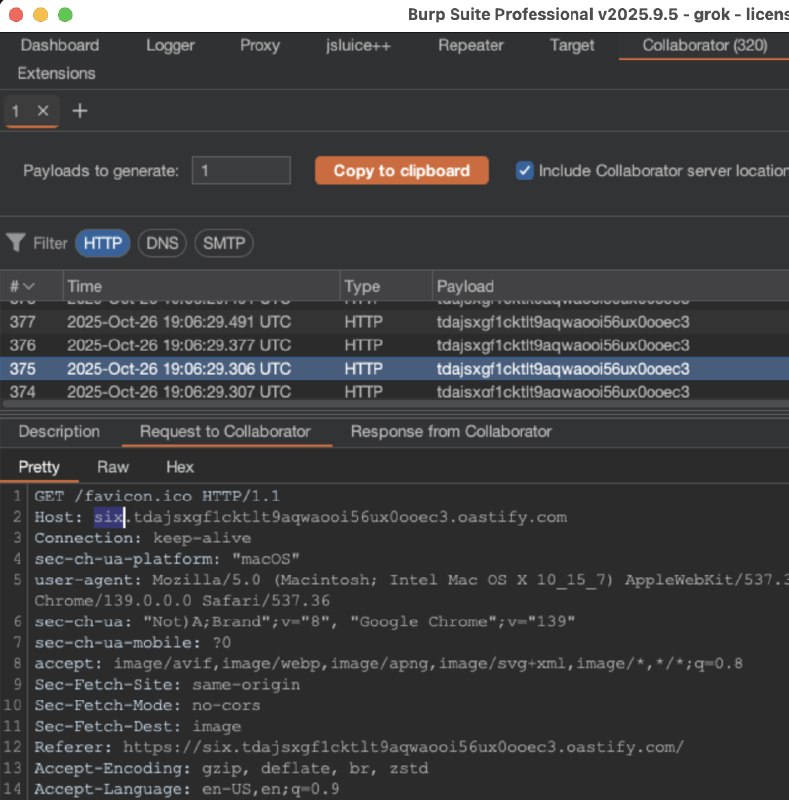Image resolution: width=789 pixels, height=800 pixels.
Task: Close Collaborator tab number 1
Action: tap(42, 111)
